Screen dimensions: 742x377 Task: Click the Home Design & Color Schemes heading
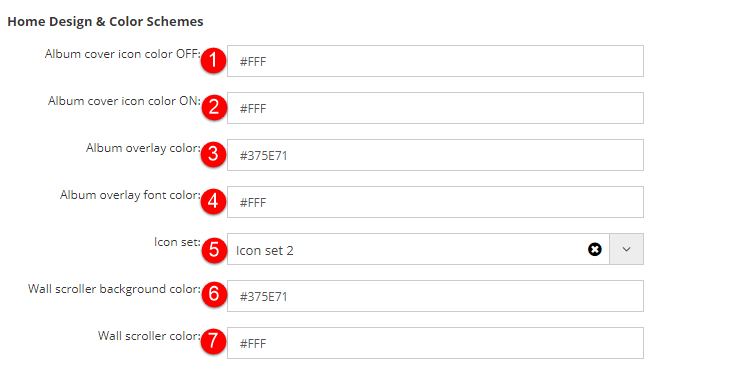[x=106, y=21]
